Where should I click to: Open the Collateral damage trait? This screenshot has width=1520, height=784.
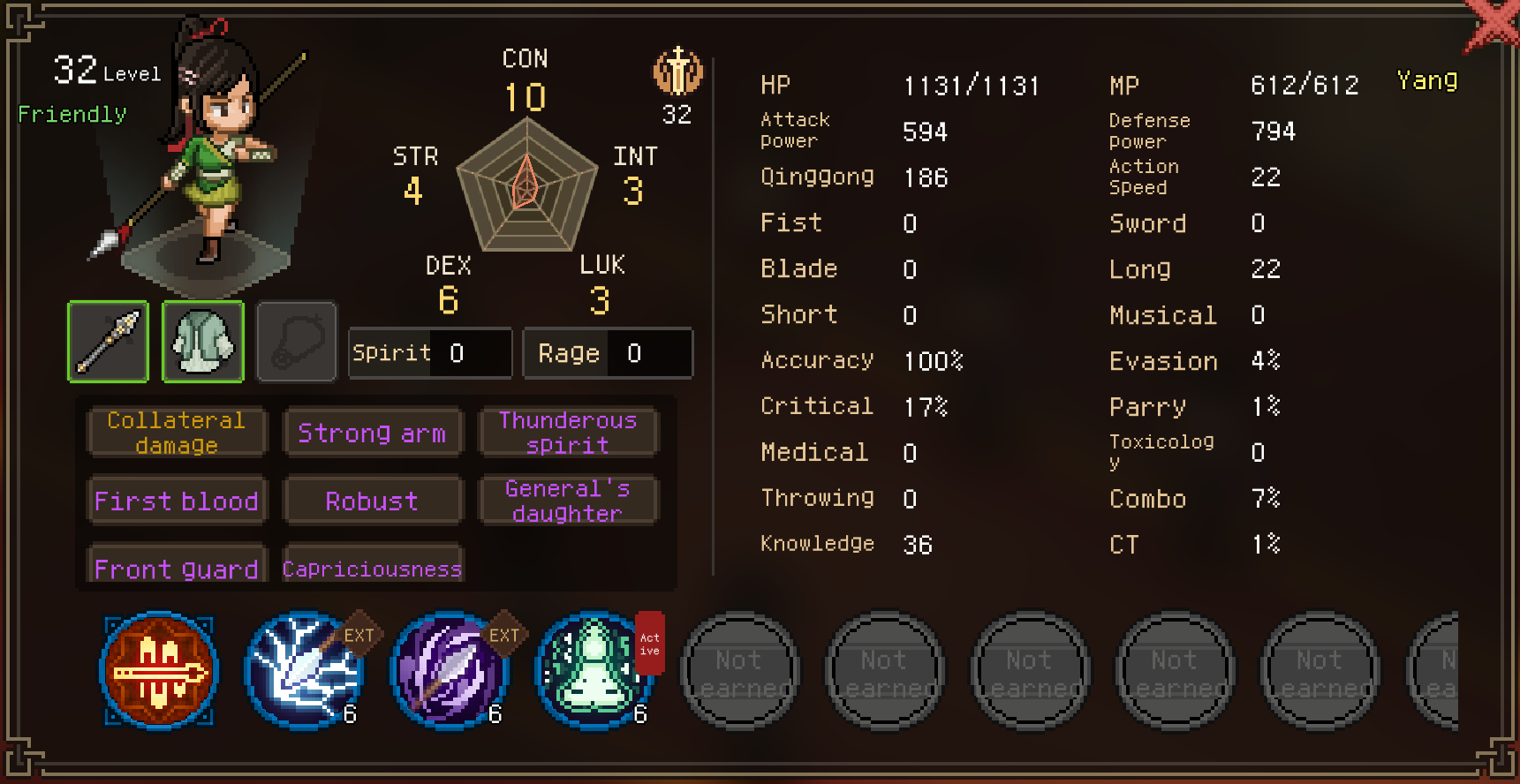(177, 433)
